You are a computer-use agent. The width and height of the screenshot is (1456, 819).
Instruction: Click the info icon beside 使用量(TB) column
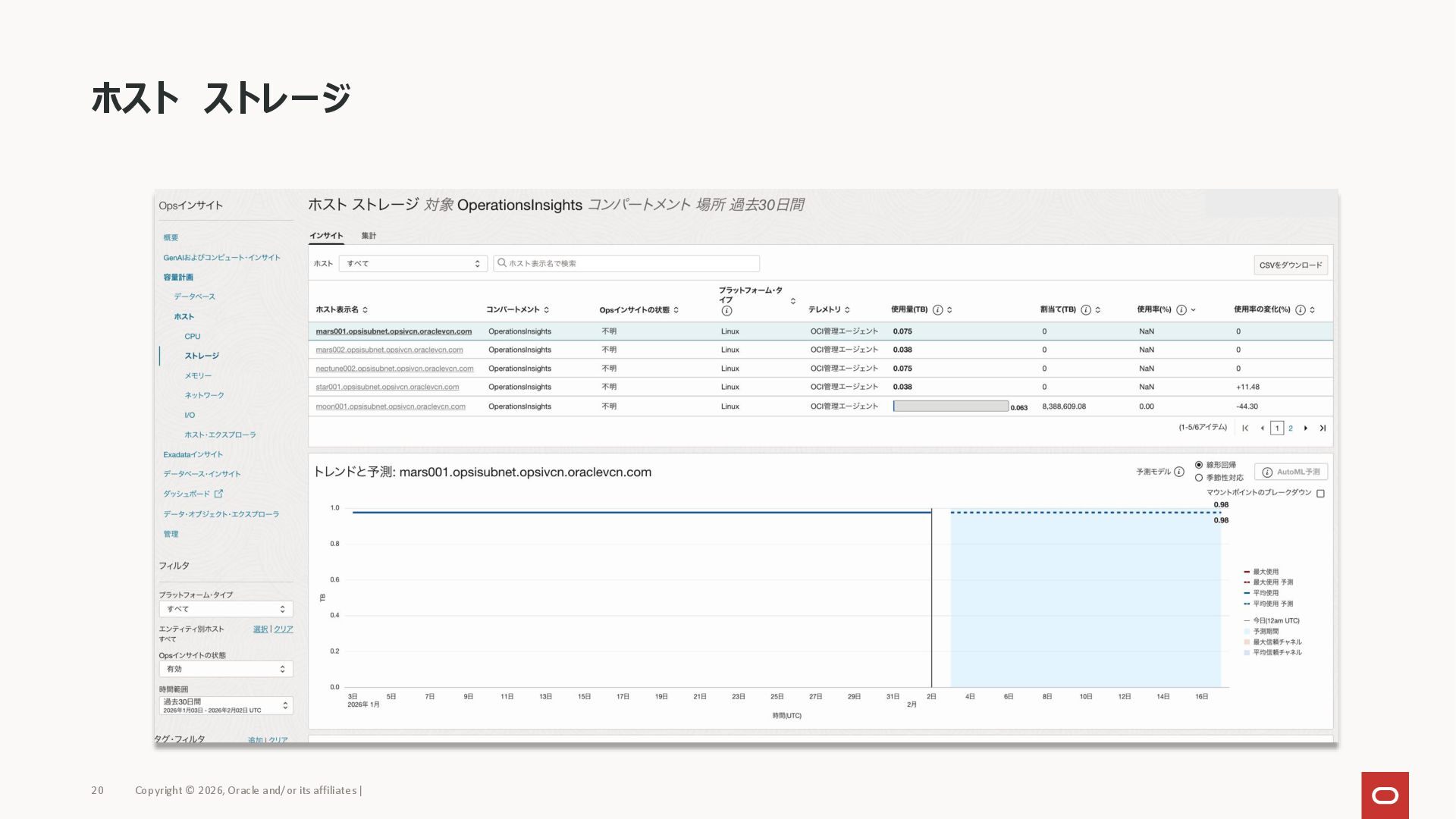coord(938,309)
